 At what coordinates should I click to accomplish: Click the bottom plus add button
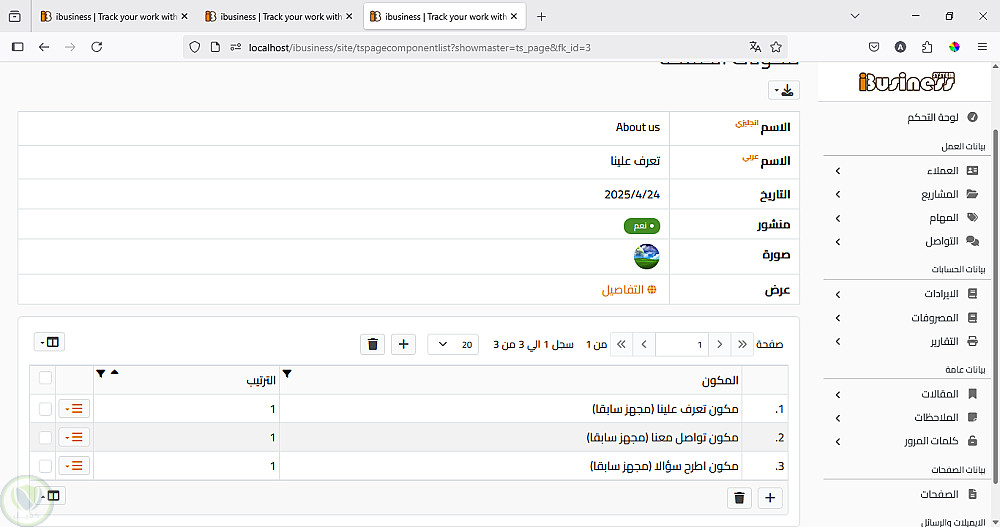click(770, 498)
